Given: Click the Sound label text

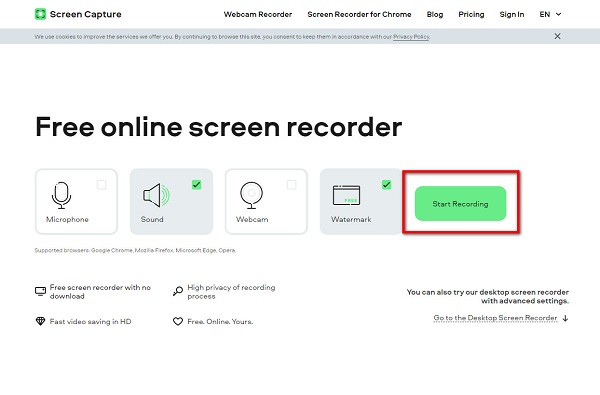Looking at the screenshot, I should tap(152, 219).
